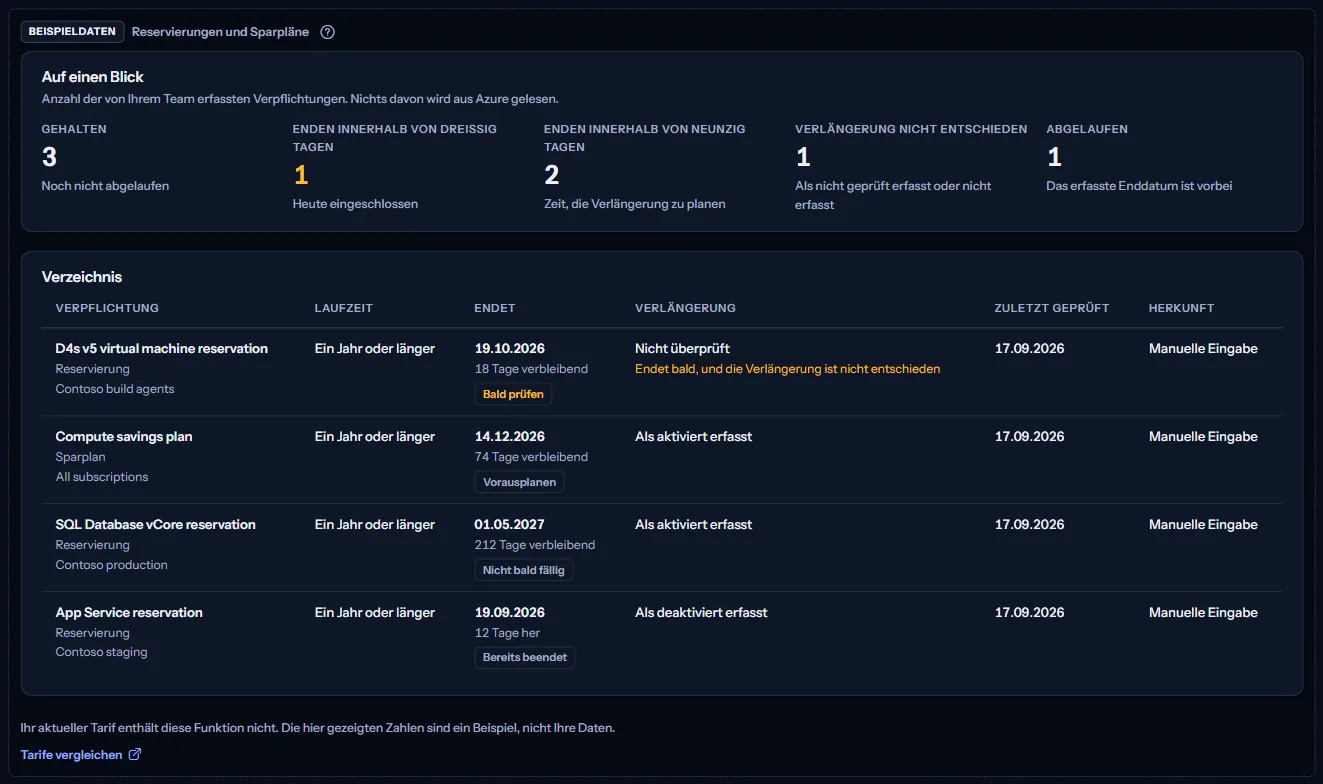Click Contoso staging text
This screenshot has height=784, width=1323.
pos(102,652)
